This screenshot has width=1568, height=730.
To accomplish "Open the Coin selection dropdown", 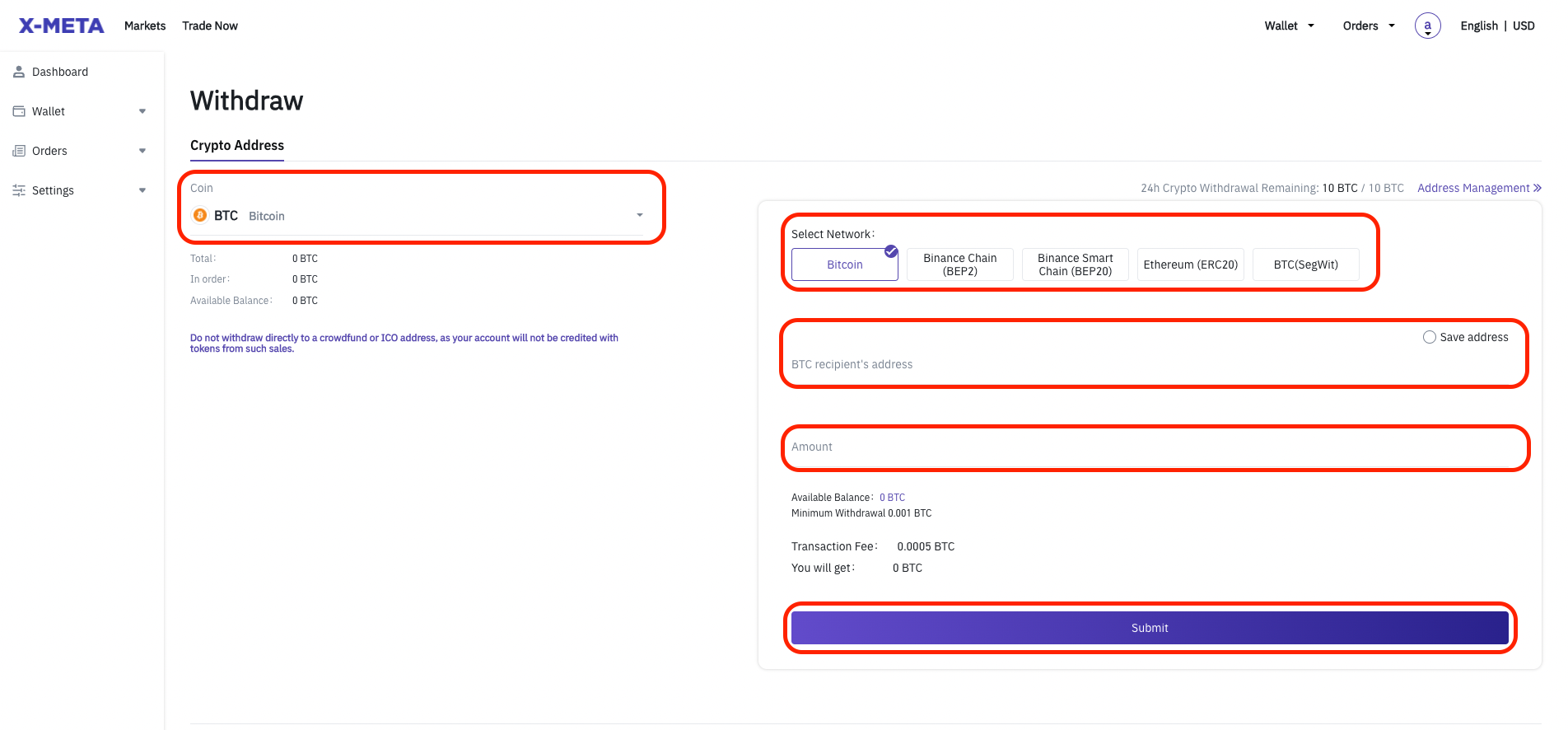I will pos(418,215).
